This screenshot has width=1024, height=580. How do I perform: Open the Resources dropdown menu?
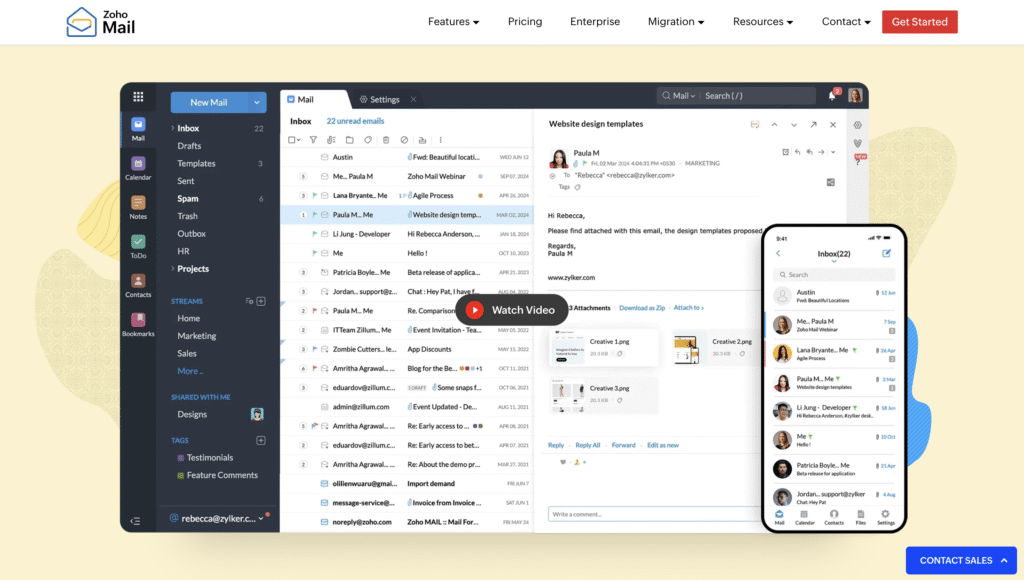coord(763,22)
